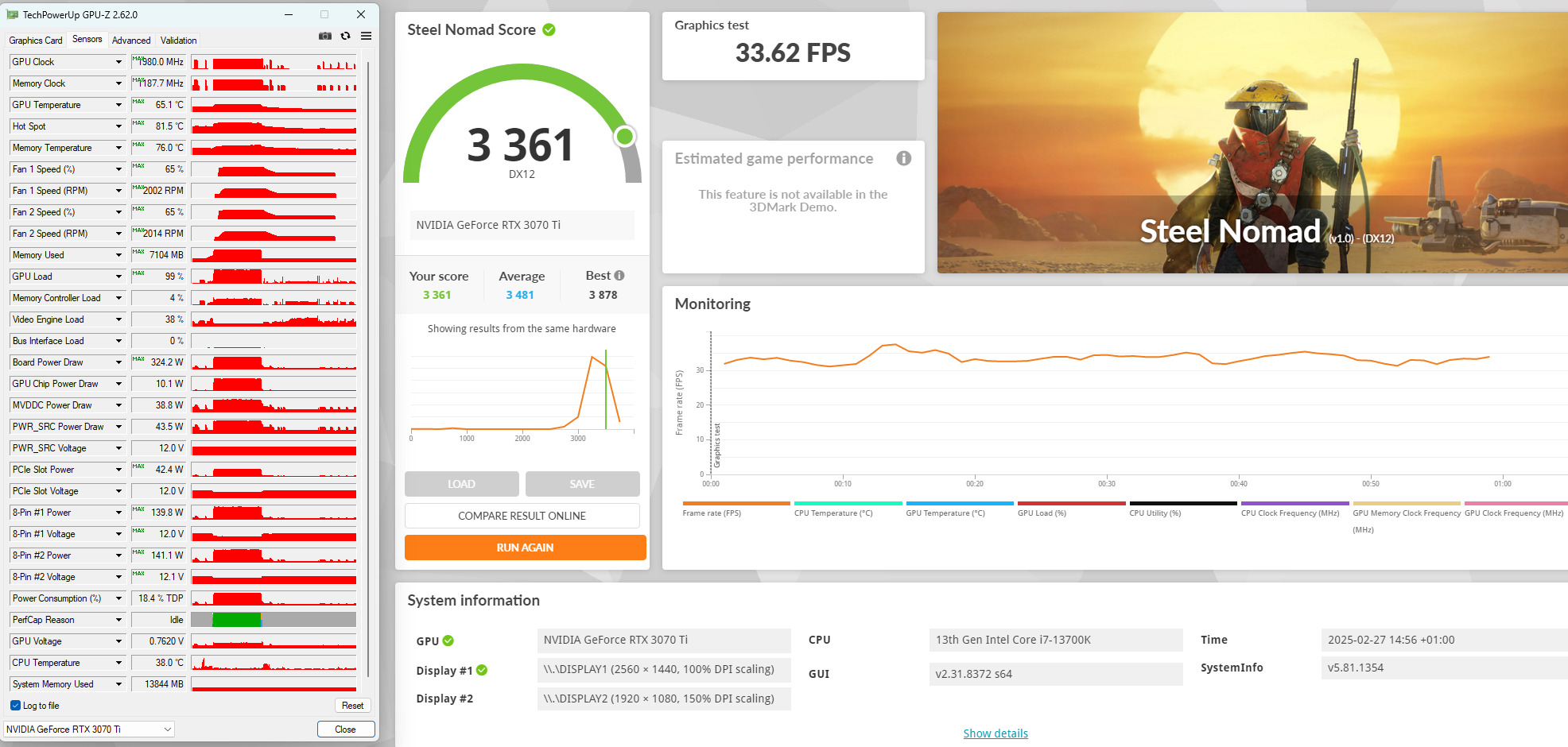Click the 7104 MB Memory Used value
The height and width of the screenshot is (747, 1568).
click(x=158, y=255)
